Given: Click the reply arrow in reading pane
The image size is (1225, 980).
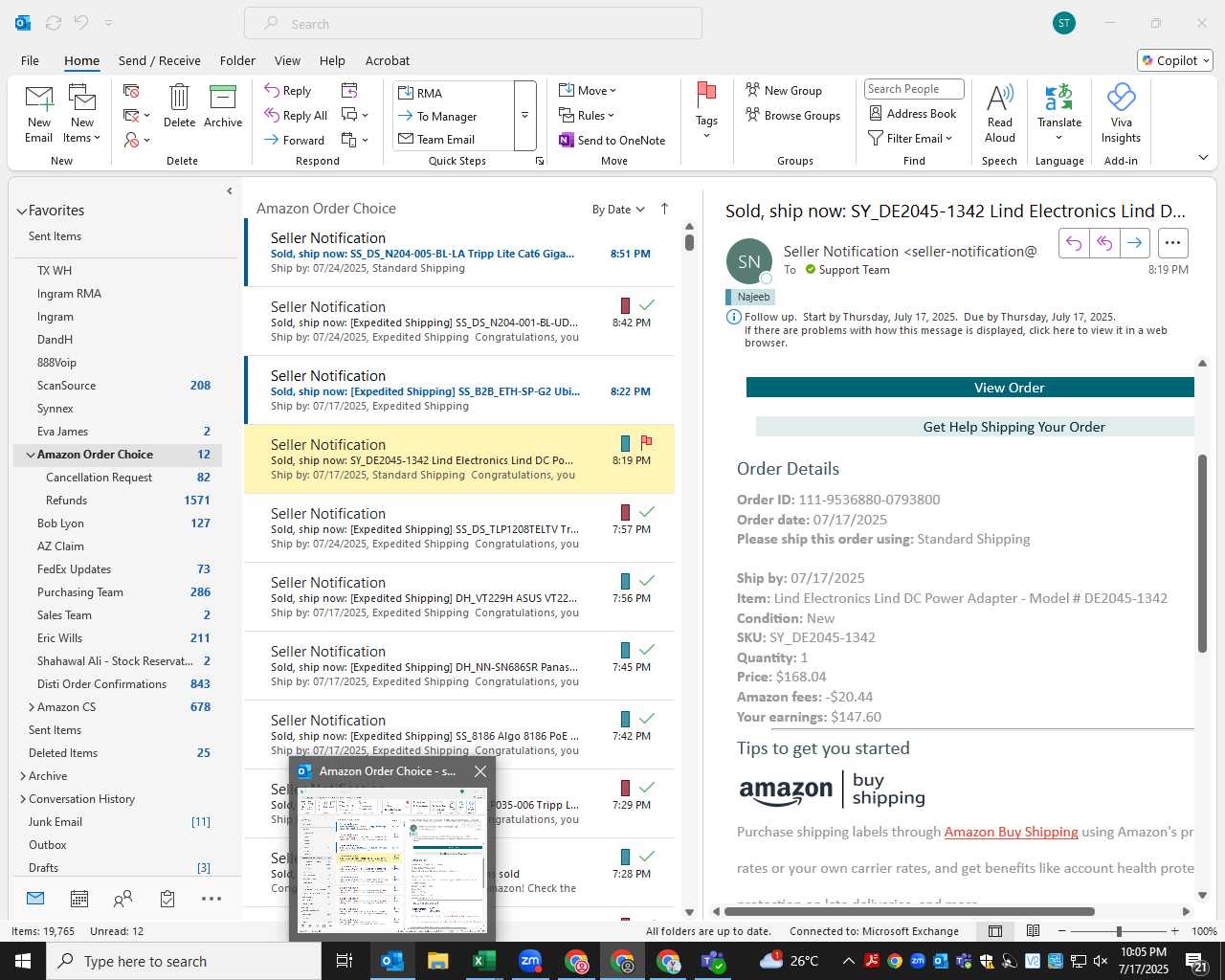Looking at the screenshot, I should pos(1074,243).
